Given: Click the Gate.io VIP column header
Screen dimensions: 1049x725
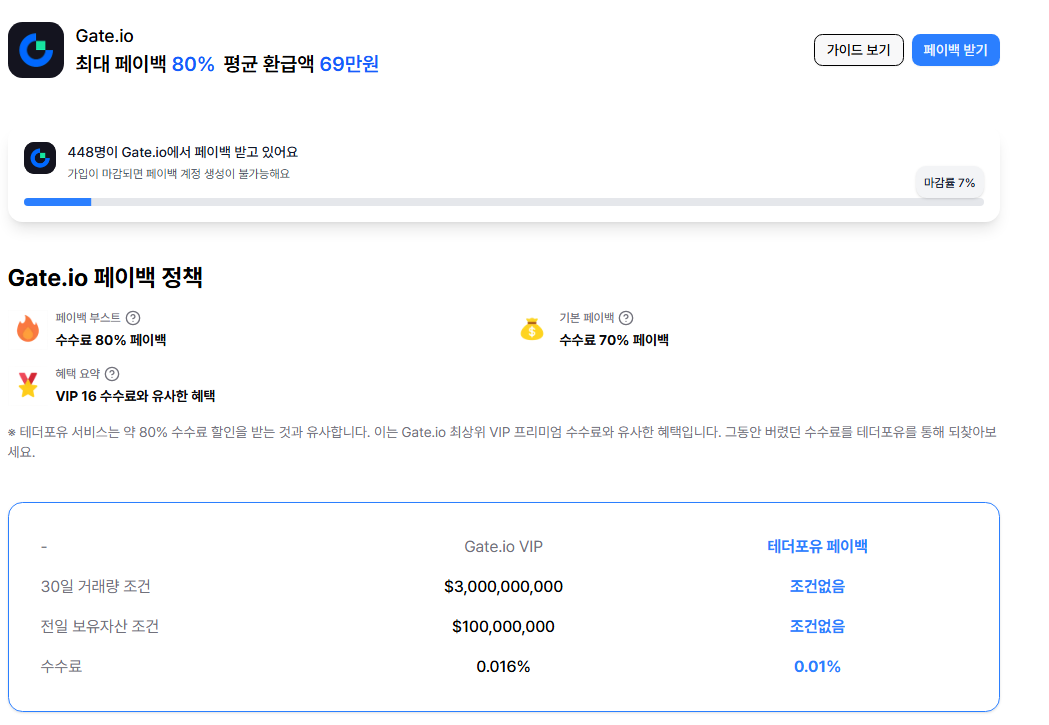Looking at the screenshot, I should (x=503, y=546).
